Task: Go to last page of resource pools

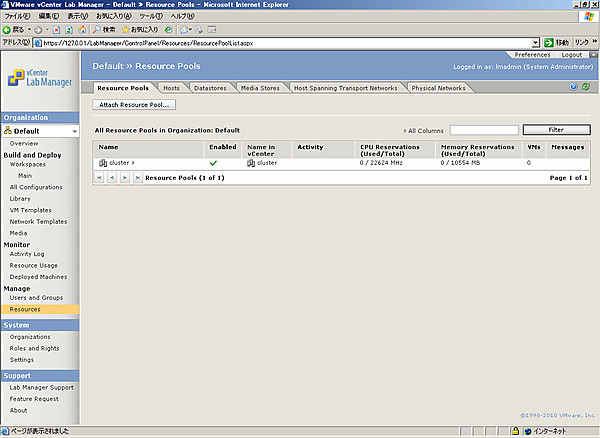Action: tap(136, 177)
